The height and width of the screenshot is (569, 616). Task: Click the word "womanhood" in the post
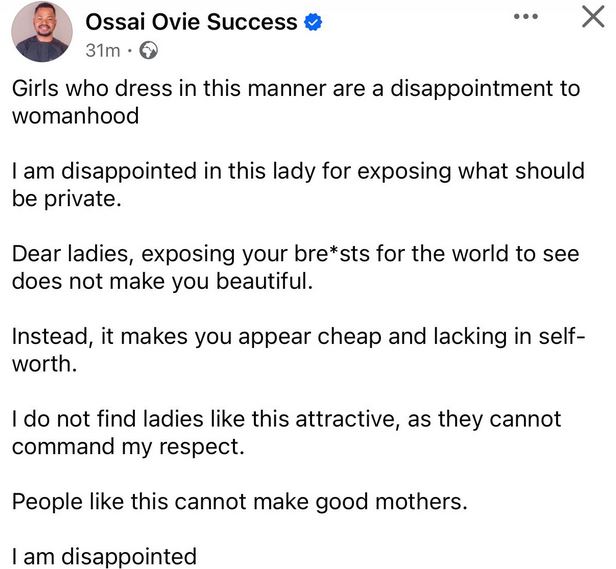[75, 115]
